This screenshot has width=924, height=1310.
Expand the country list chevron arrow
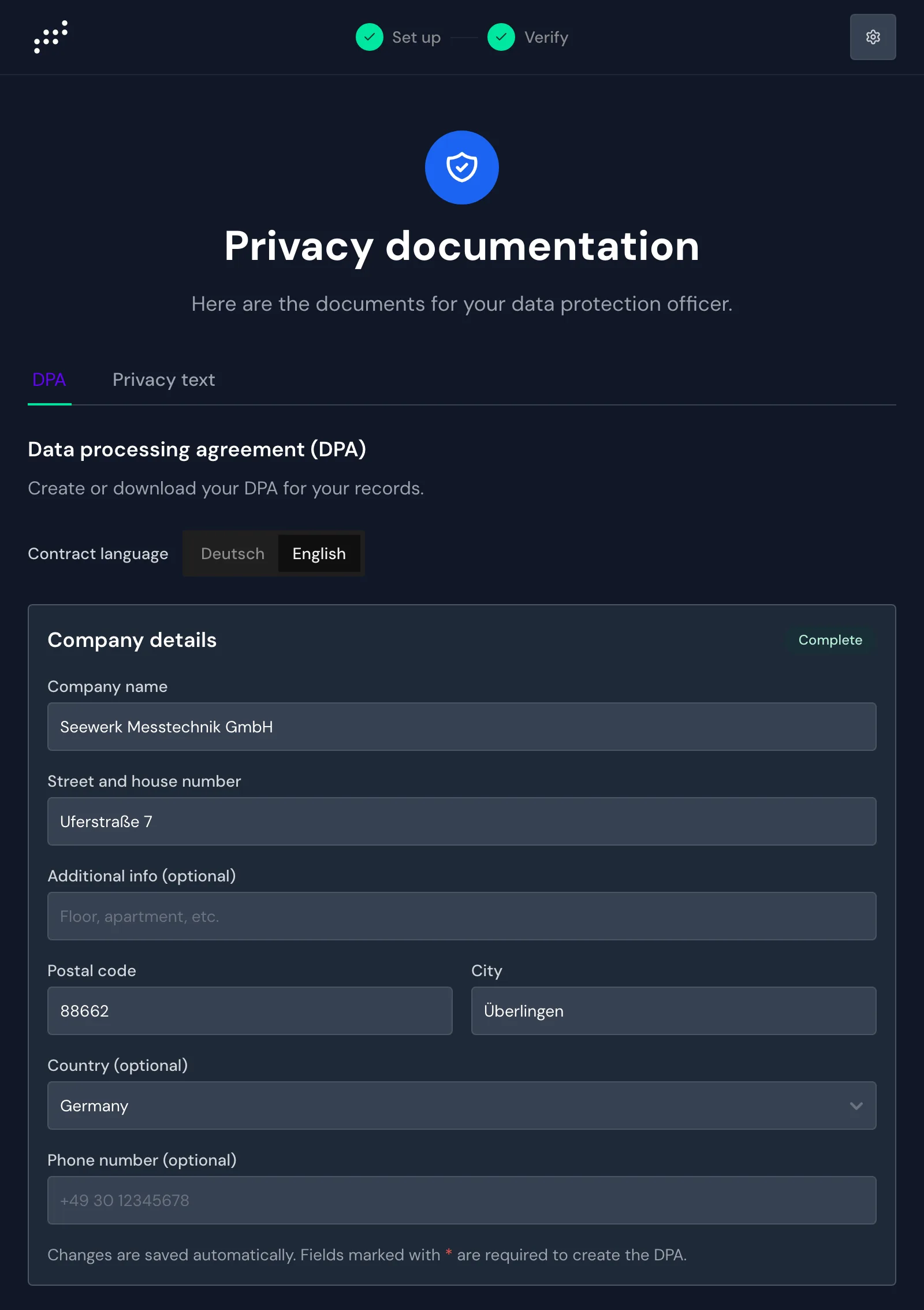coord(856,1106)
